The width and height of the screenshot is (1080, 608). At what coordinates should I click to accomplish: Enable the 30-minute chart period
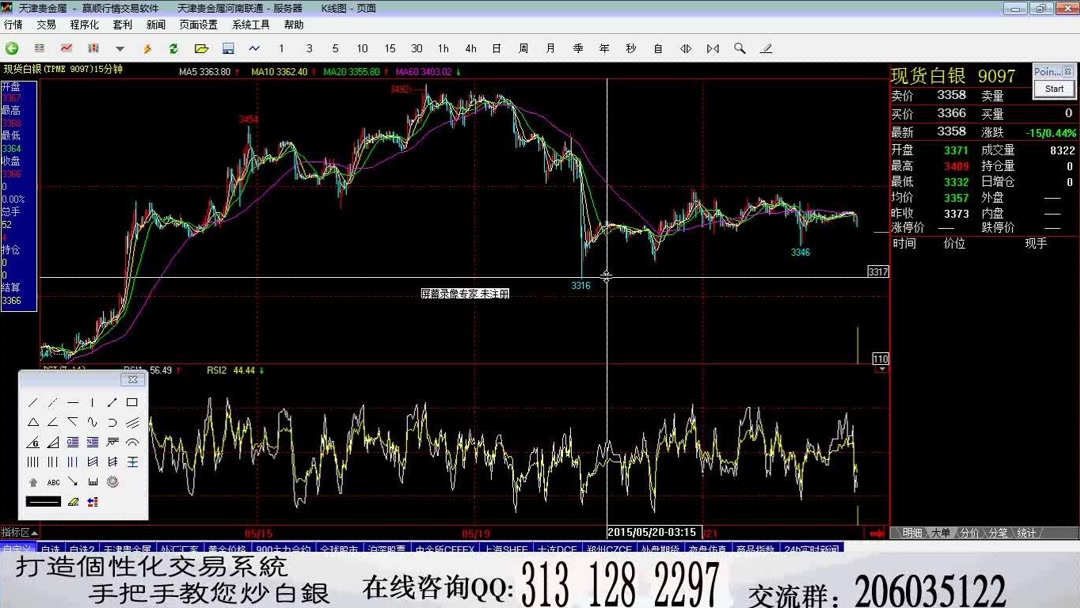[417, 48]
